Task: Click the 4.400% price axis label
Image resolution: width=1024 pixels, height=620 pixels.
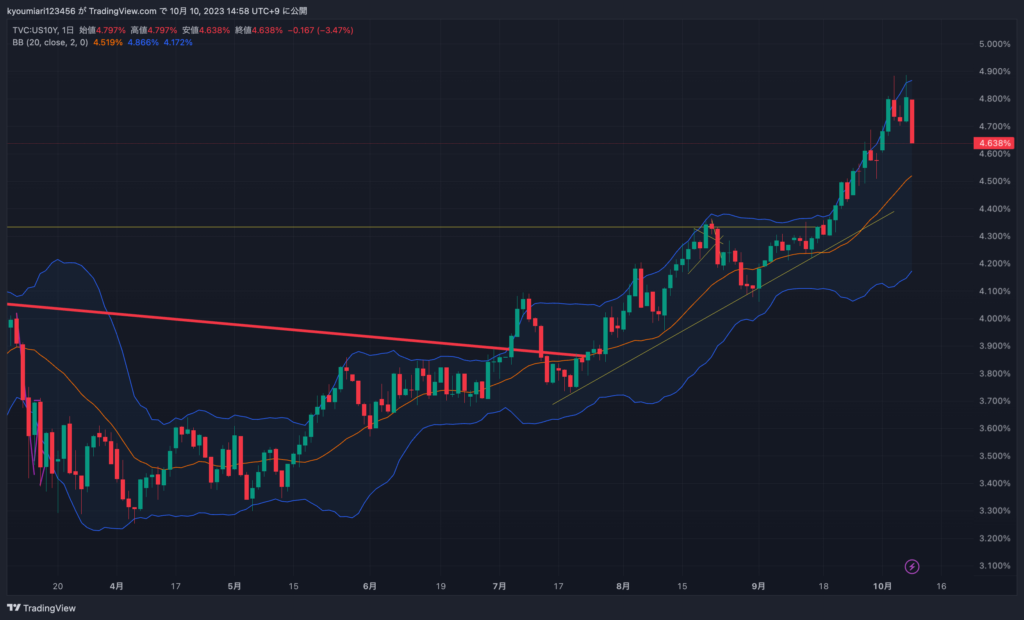Action: click(x=995, y=209)
